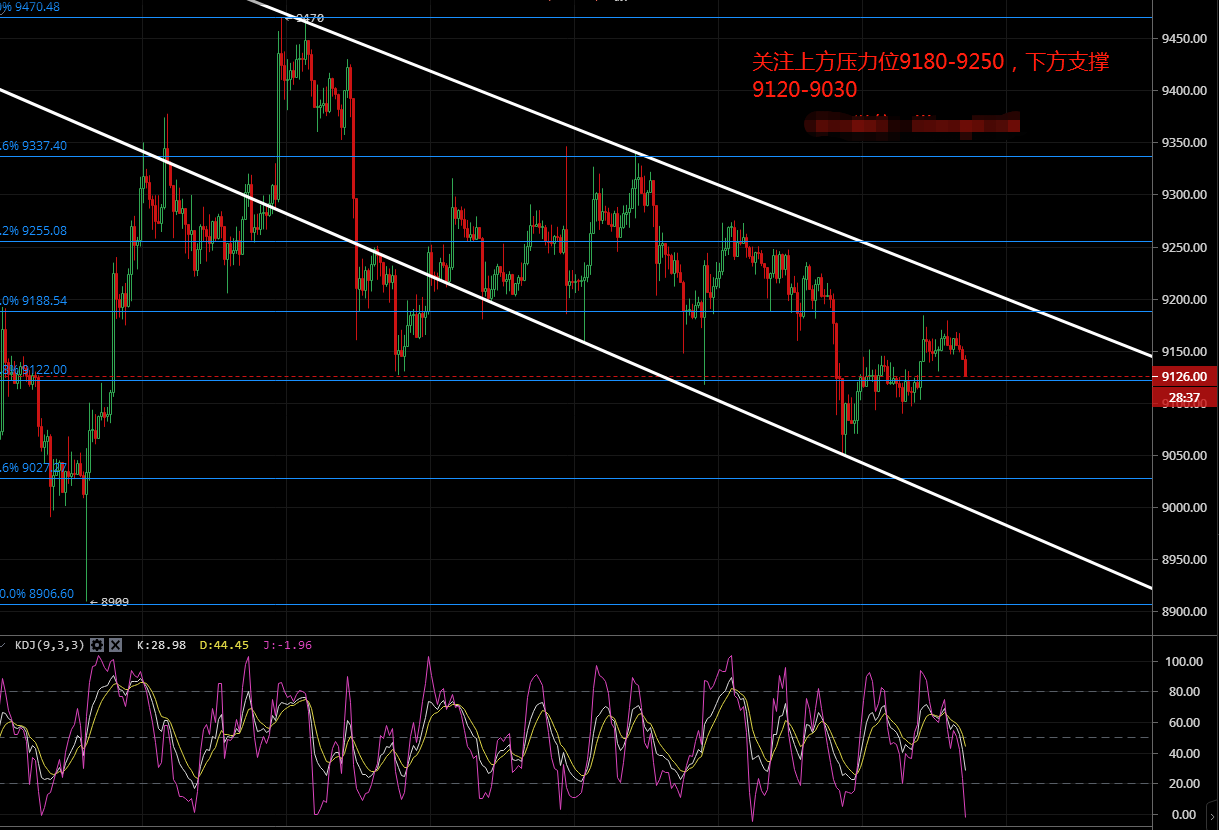Click the 28:37 candle countdown timer
Viewport: 1219px width, 830px height.
[1185, 398]
